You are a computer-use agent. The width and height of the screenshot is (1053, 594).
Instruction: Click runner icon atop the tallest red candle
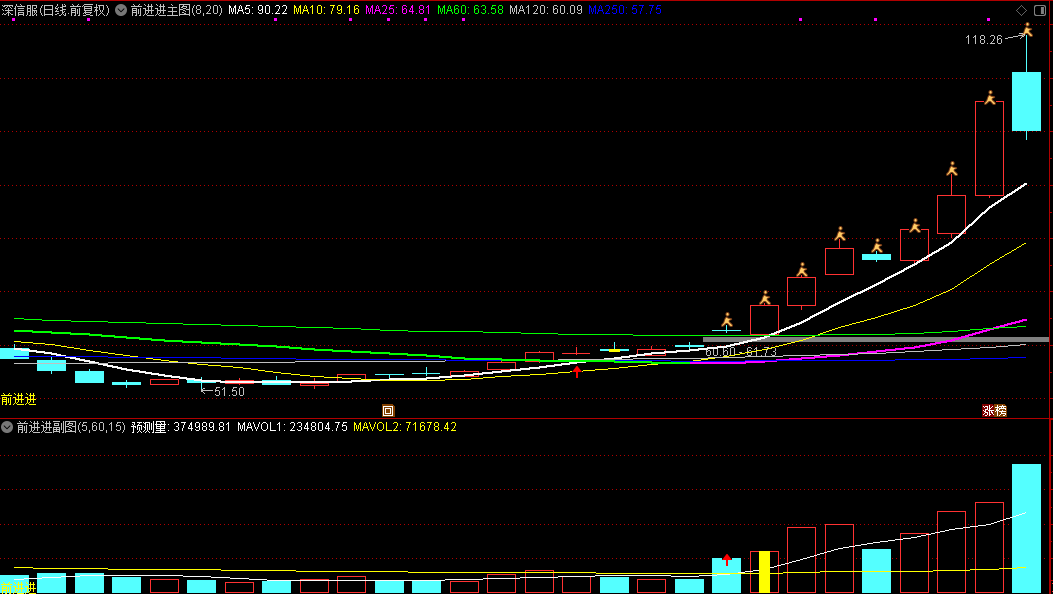click(x=990, y=98)
